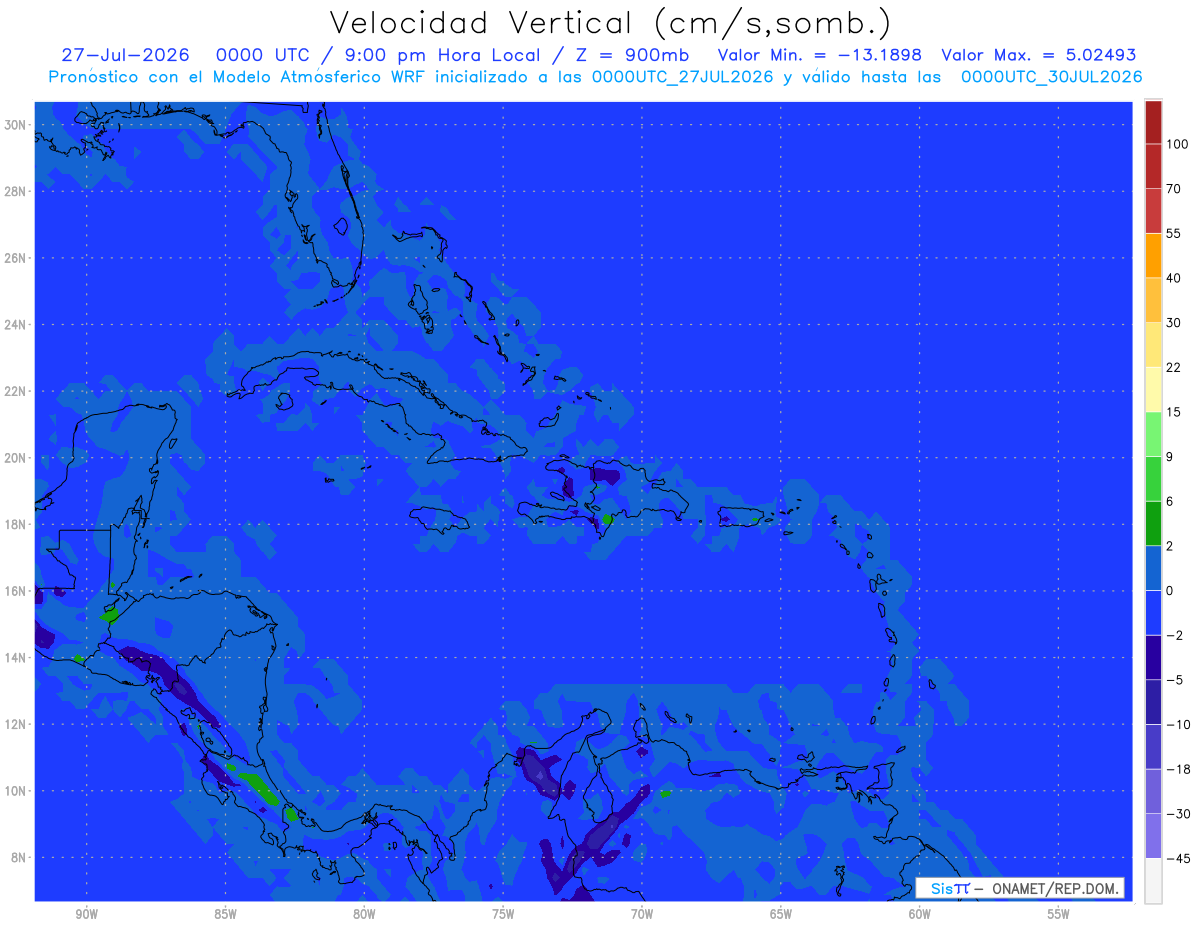
Task: Select the yellow swatch between 22 and 30
Action: pyautogui.click(x=1153, y=344)
